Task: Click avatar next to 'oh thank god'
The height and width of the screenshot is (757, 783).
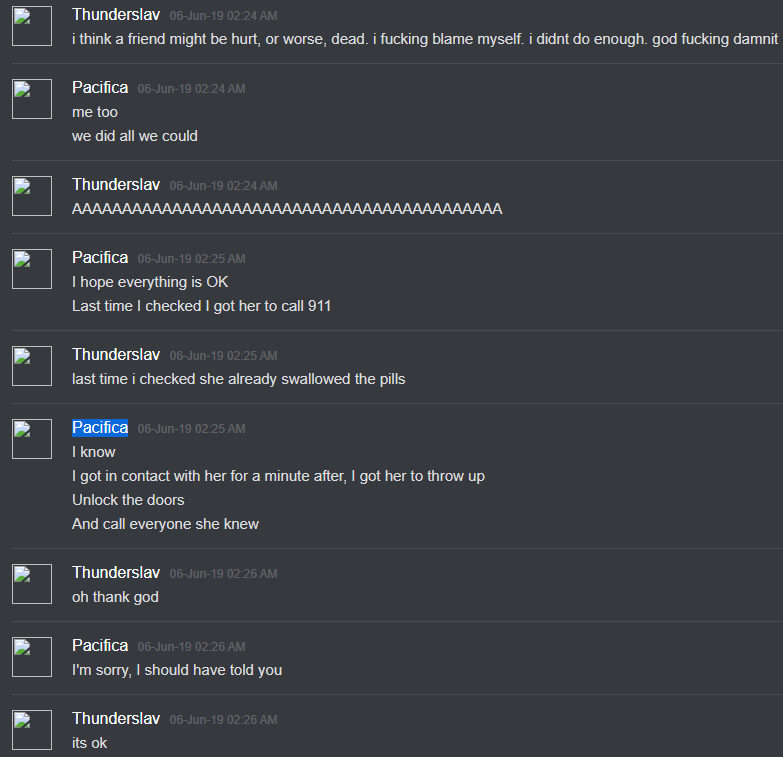Action: (x=32, y=584)
